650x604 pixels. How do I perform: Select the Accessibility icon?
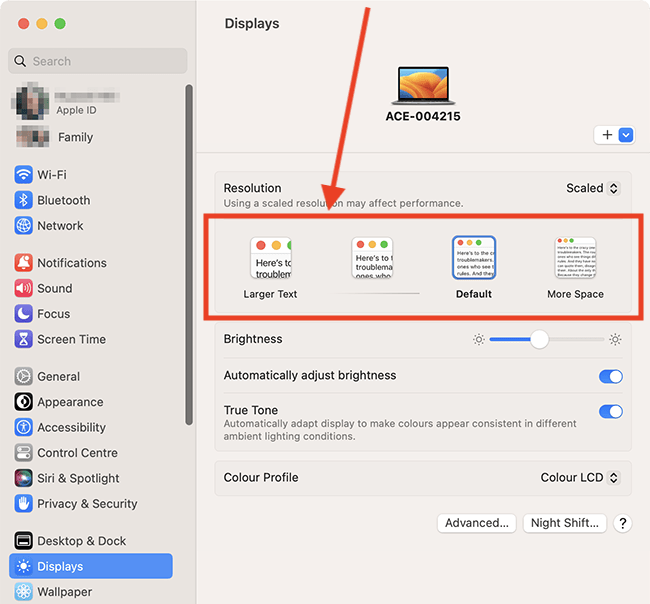pos(24,427)
